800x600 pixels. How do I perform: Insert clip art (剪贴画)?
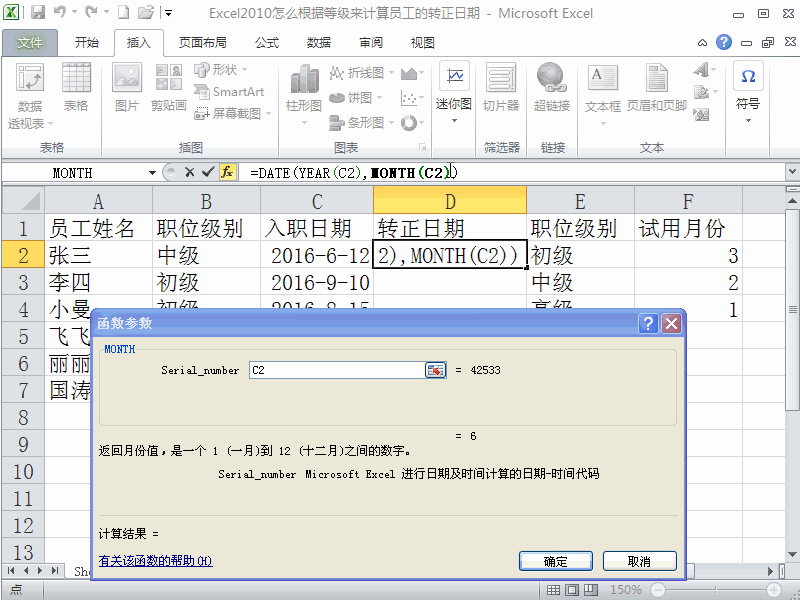click(169, 87)
